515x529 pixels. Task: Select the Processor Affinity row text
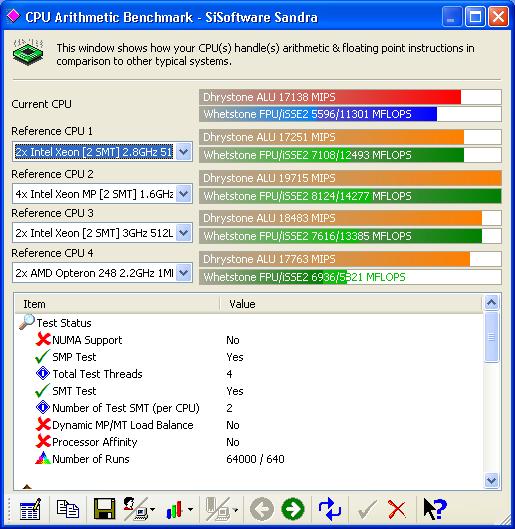point(95,442)
